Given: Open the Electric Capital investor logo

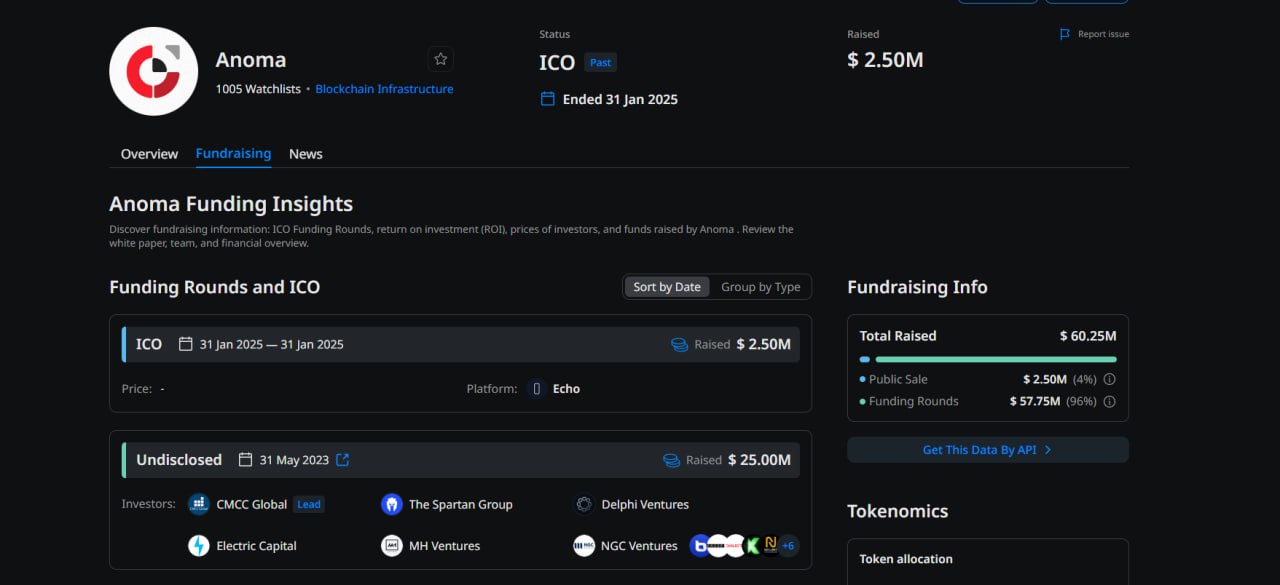Looking at the screenshot, I should tap(199, 546).
